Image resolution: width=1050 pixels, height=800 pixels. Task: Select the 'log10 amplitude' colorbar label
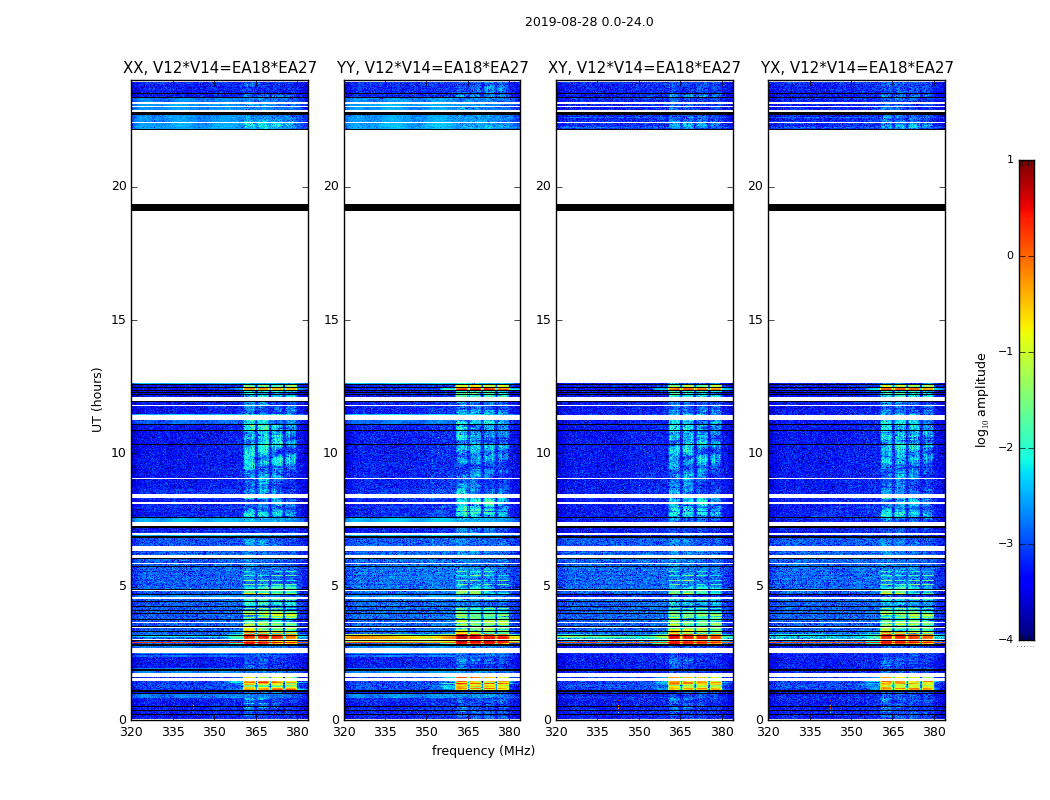tap(982, 400)
